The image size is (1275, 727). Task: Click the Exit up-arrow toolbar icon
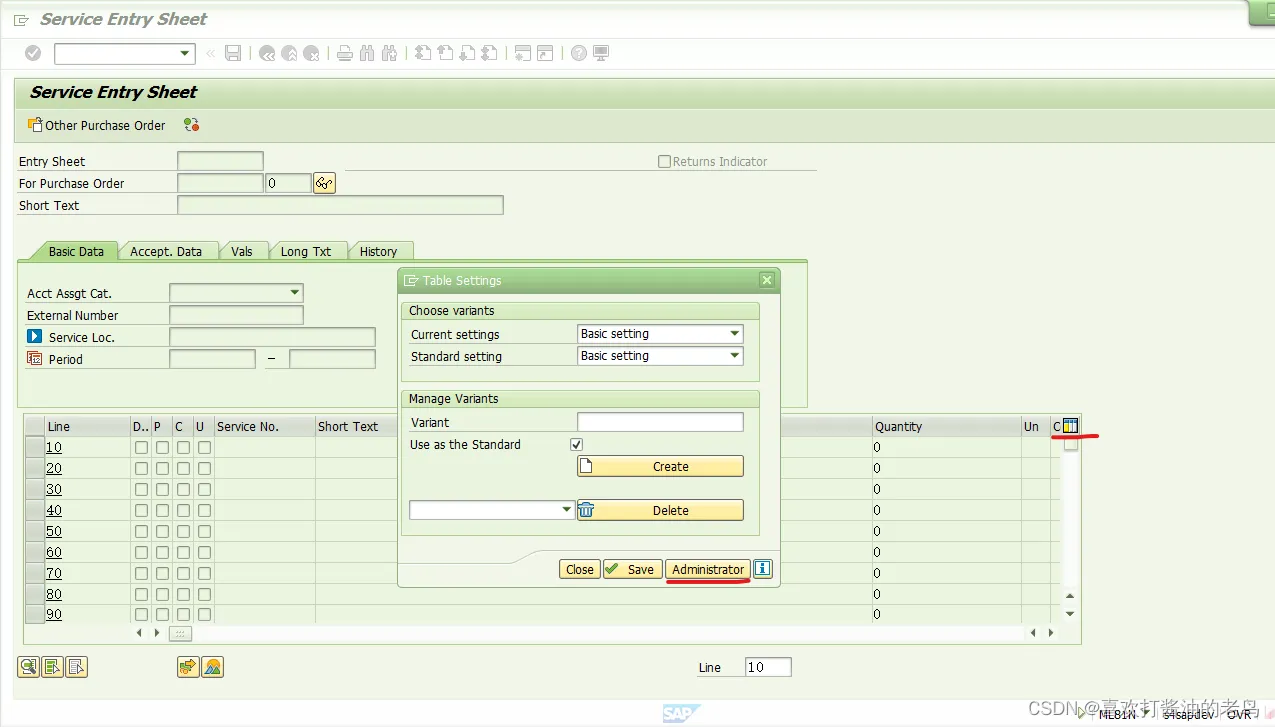coord(289,53)
